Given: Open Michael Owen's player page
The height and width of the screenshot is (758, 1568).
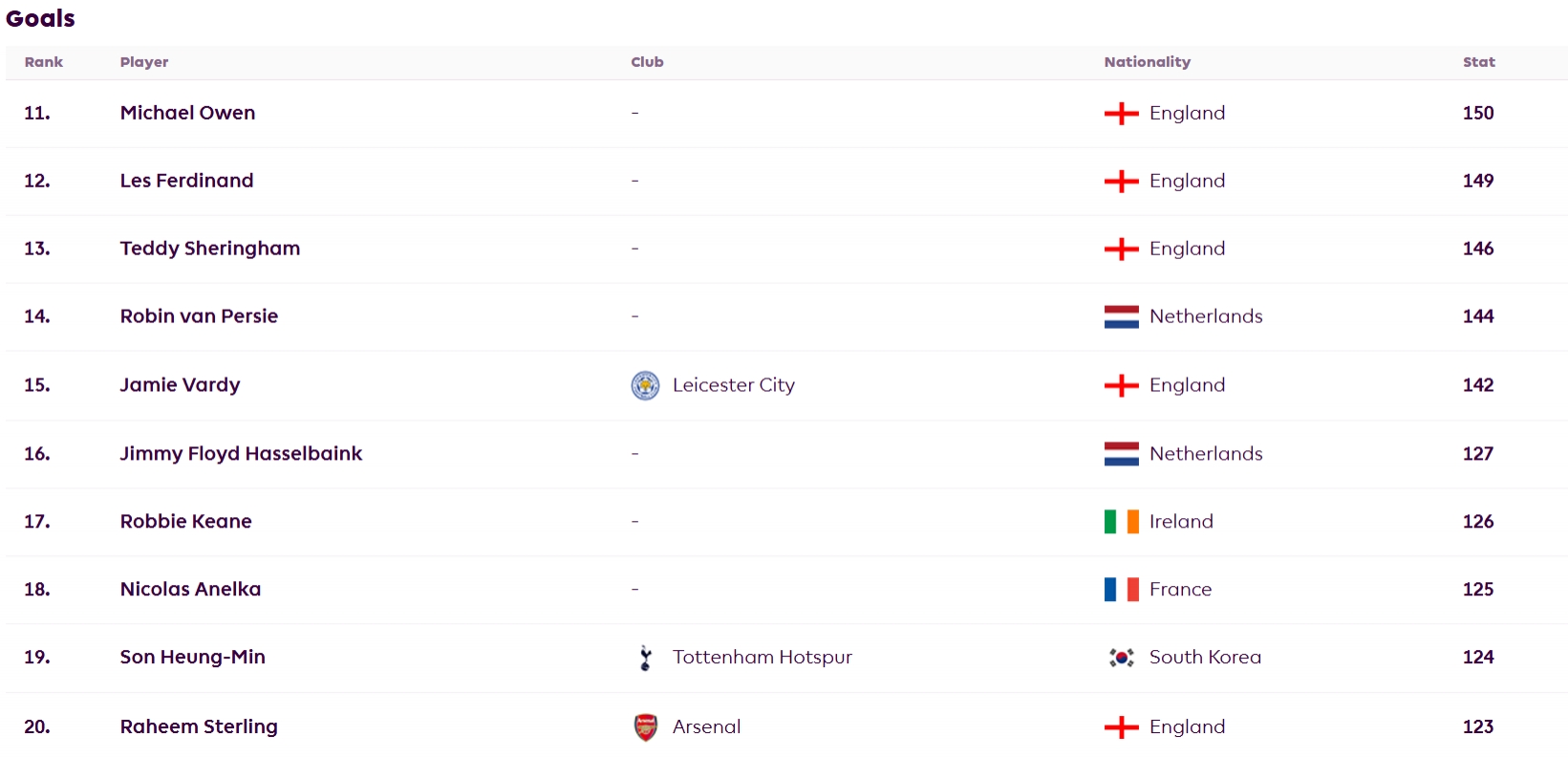Looking at the screenshot, I should coord(187,113).
